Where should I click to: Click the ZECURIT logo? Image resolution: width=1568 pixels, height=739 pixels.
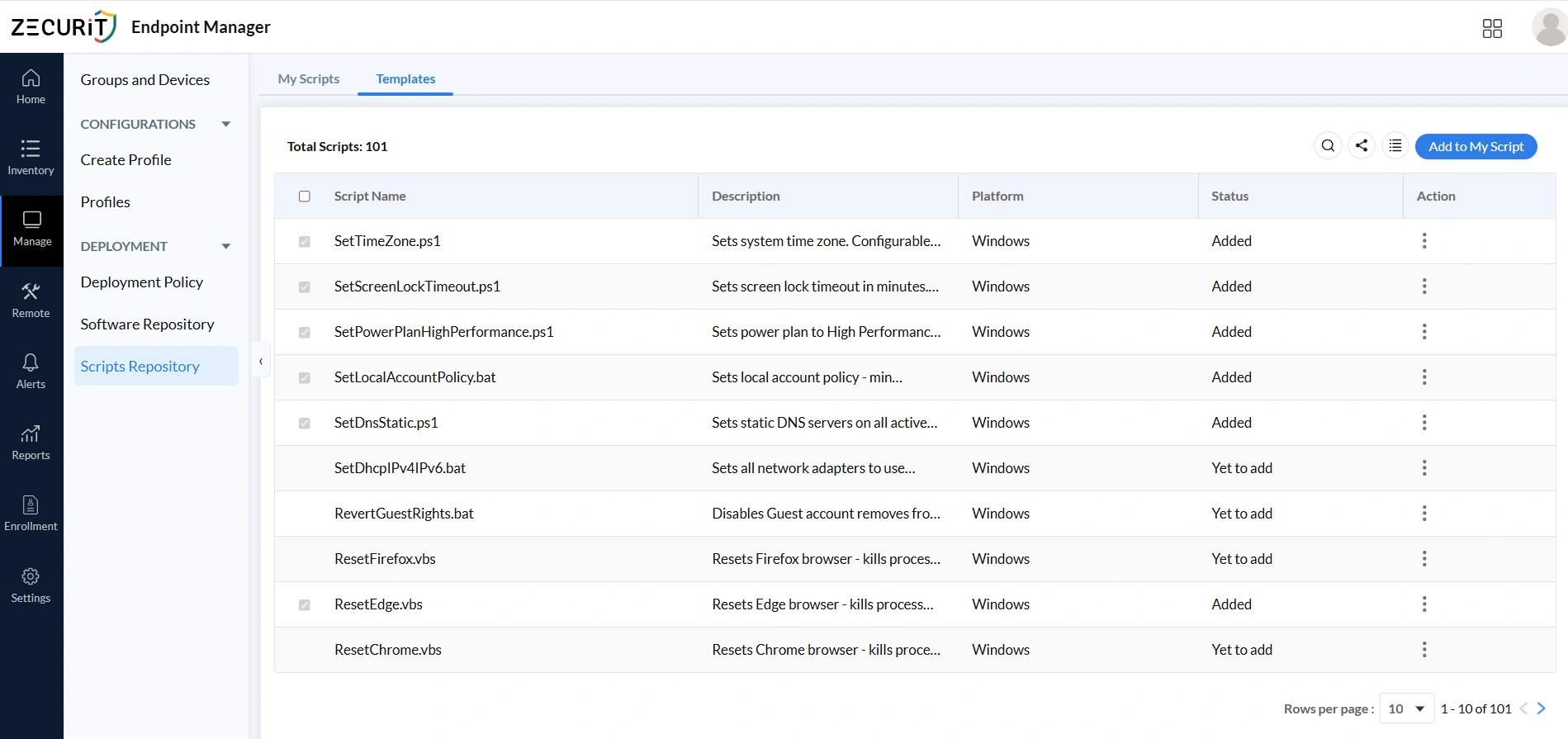point(64,26)
